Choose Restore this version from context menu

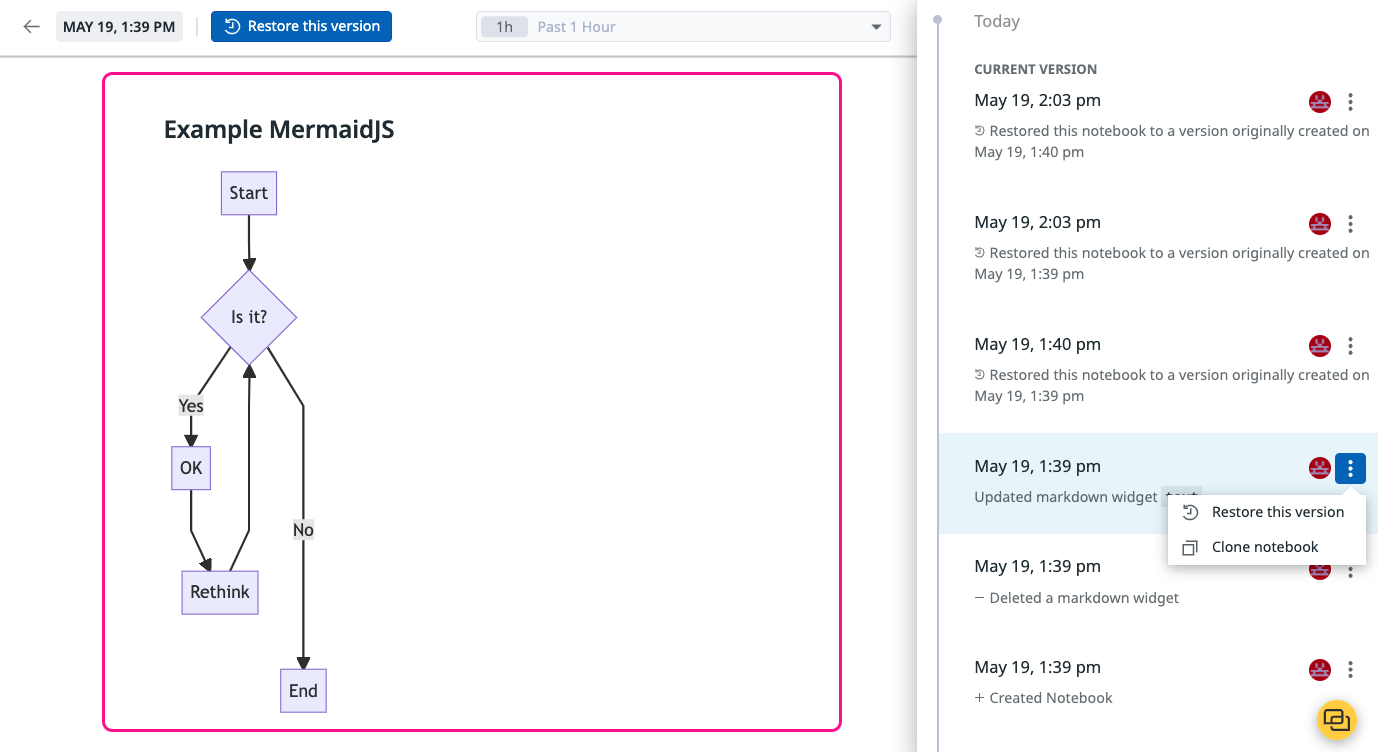[x=1266, y=512]
